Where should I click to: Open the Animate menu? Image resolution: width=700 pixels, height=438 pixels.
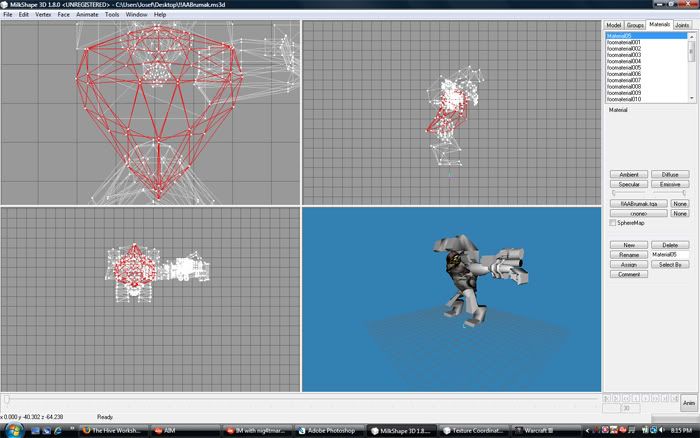[87, 14]
